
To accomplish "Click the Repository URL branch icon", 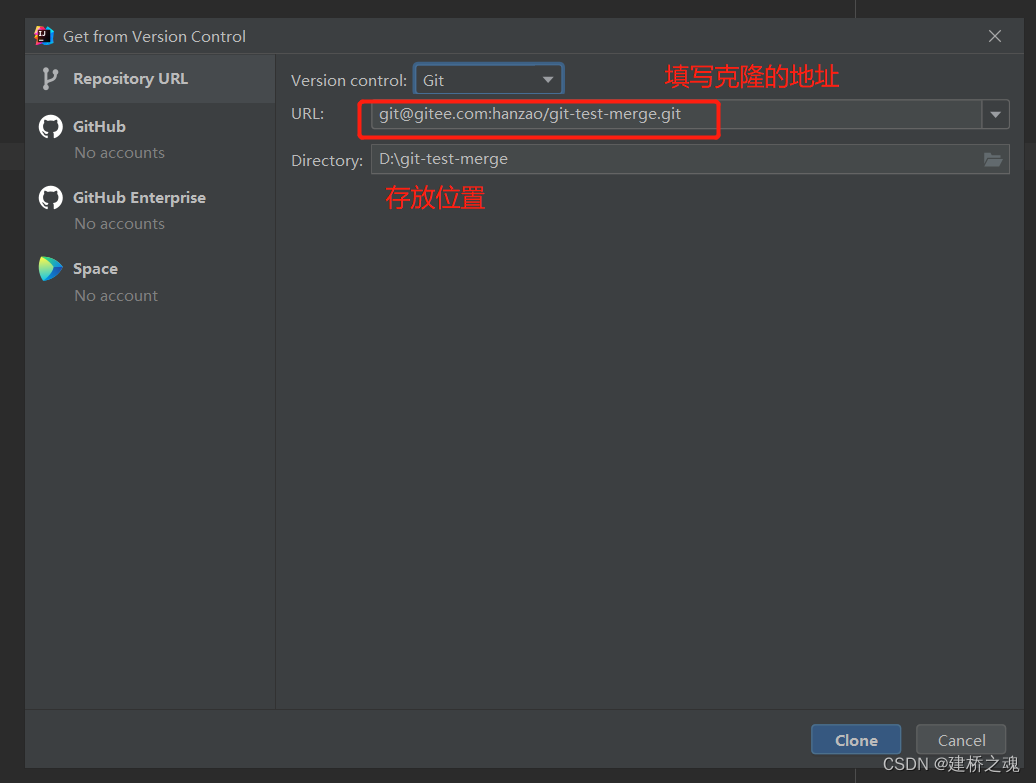I will tap(50, 79).
